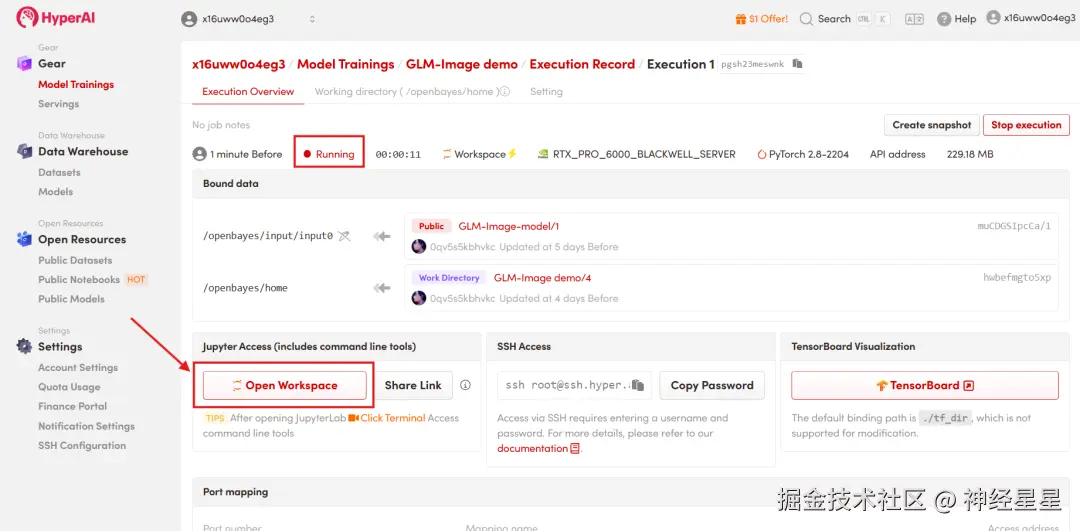Click No job notes text
Screen dimensions: 1080x531
click(x=221, y=125)
